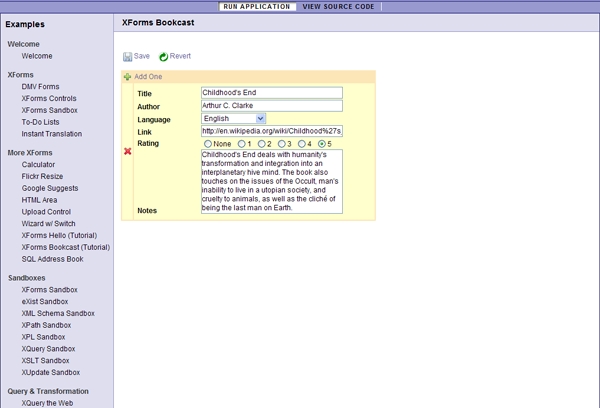Open XQuery the Web link
This screenshot has height=408, width=600.
coord(47,403)
